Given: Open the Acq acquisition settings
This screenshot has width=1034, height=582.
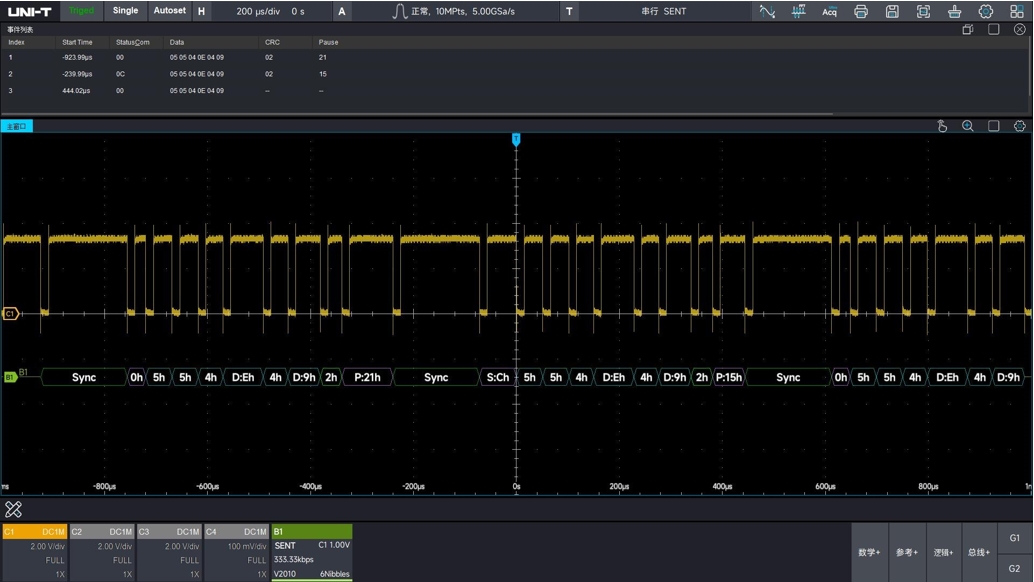Looking at the screenshot, I should (x=830, y=11).
